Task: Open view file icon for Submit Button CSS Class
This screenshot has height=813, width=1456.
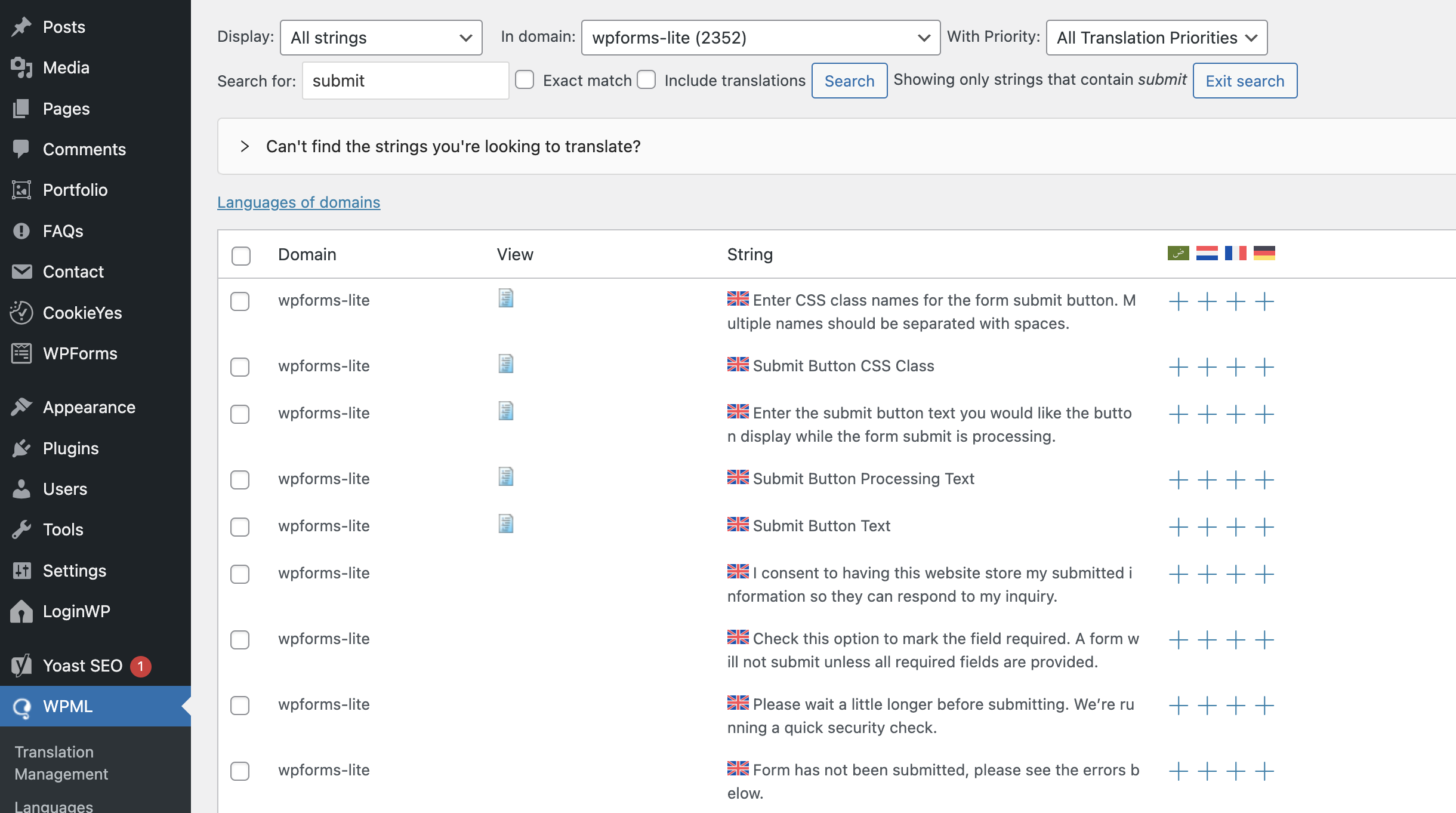Action: [506, 364]
